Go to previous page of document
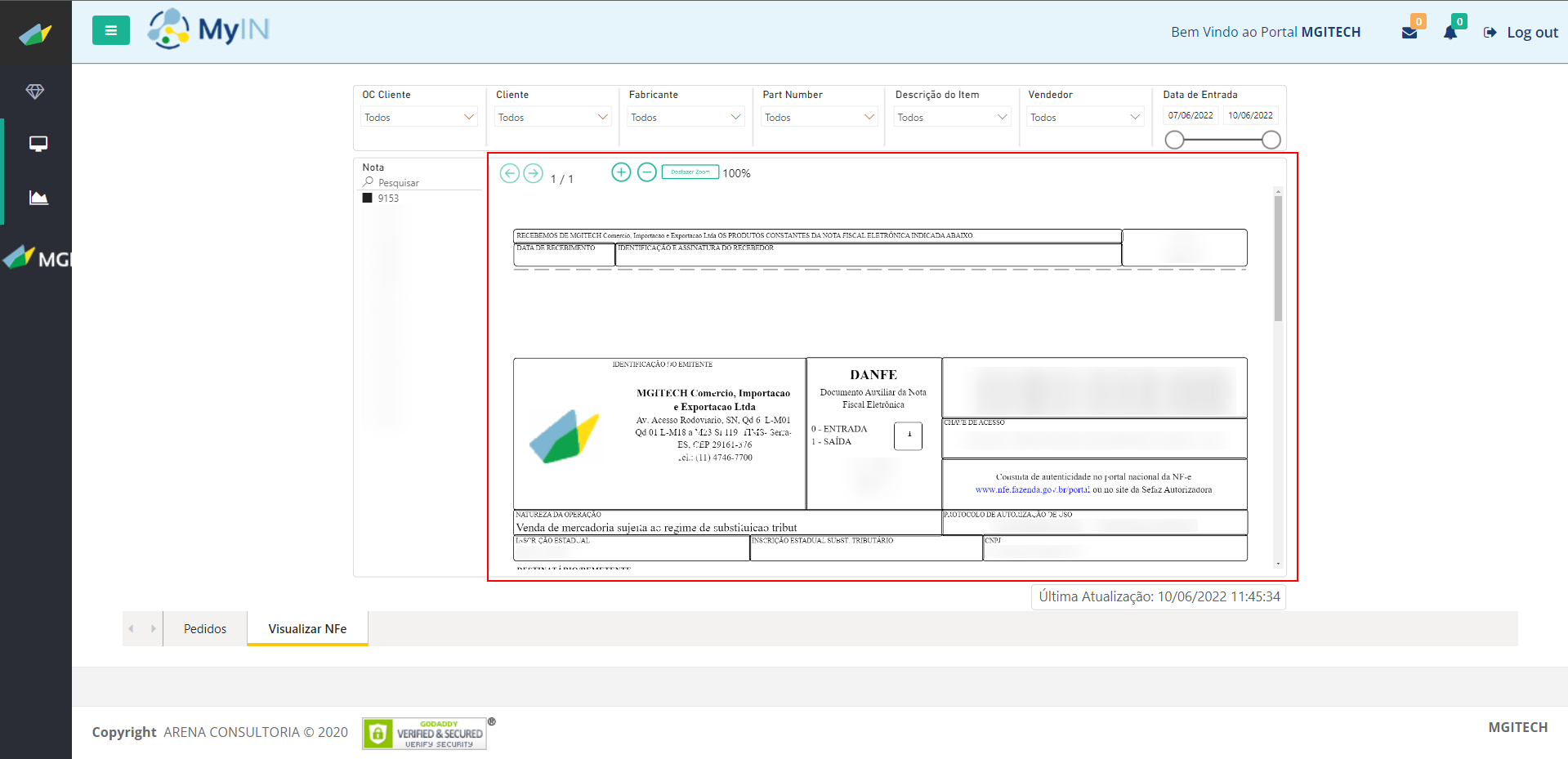This screenshot has width=1568, height=759. [509, 173]
